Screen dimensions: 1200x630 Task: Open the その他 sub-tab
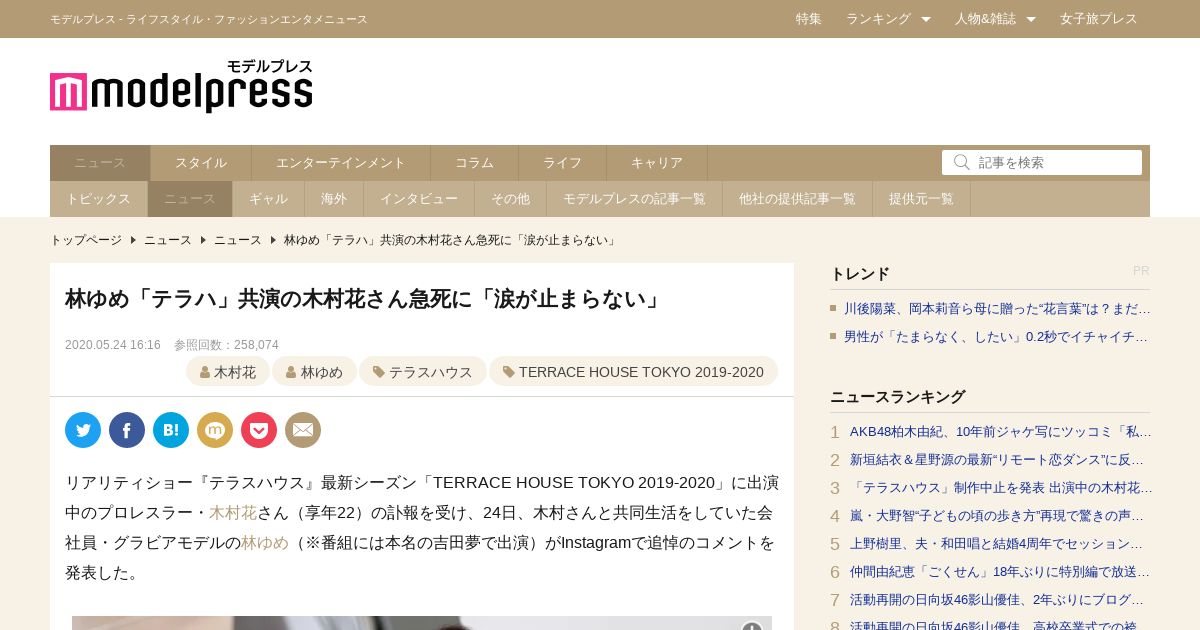pyautogui.click(x=510, y=199)
